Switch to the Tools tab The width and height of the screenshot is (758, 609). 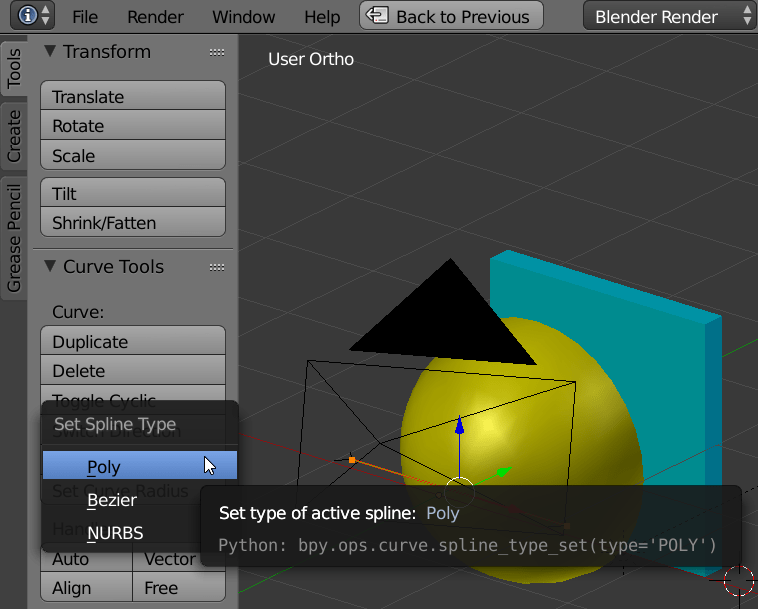(x=14, y=67)
